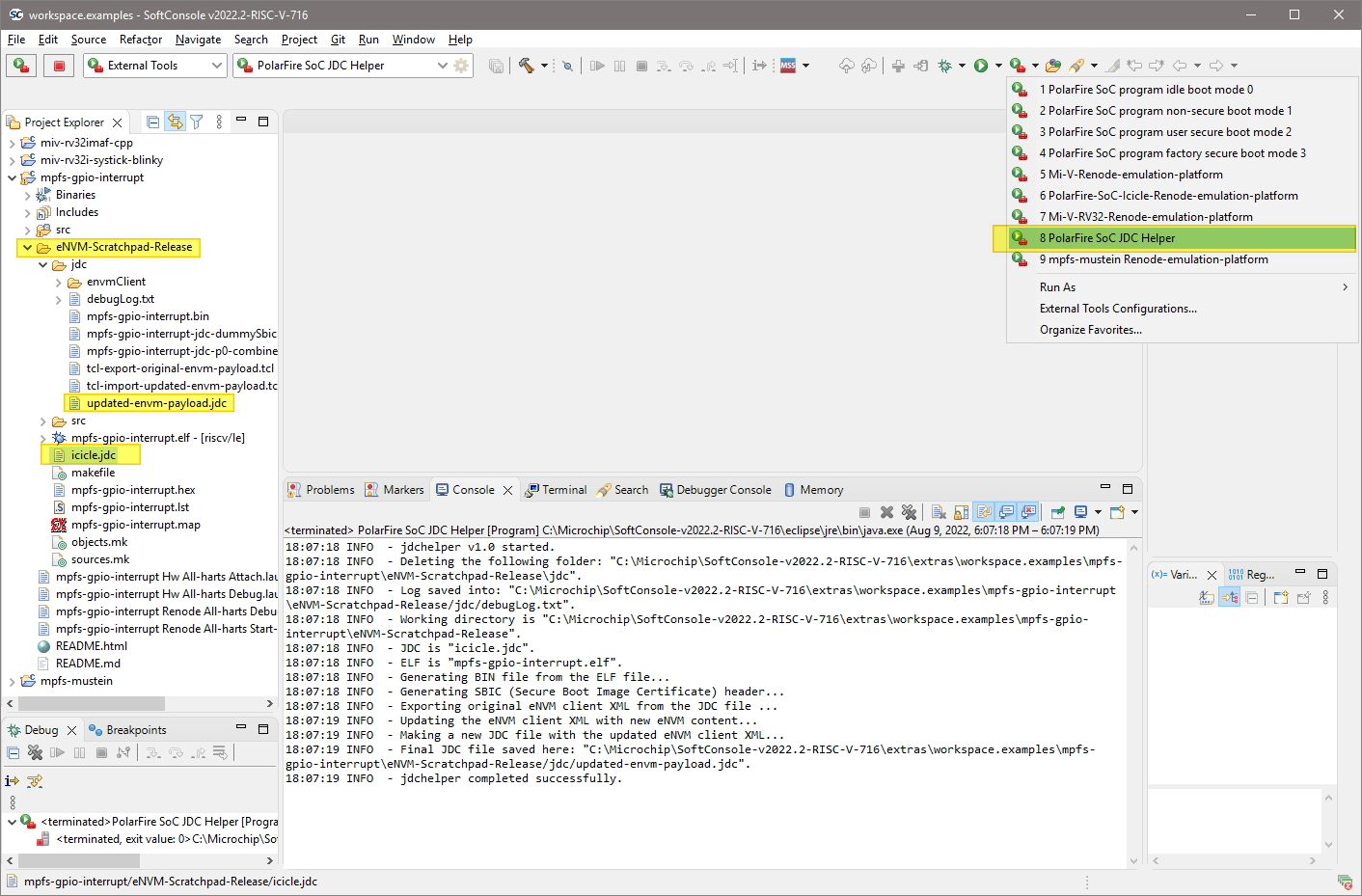Click External Tools Configurations... entry
The height and width of the screenshot is (896, 1362).
coord(1183,309)
